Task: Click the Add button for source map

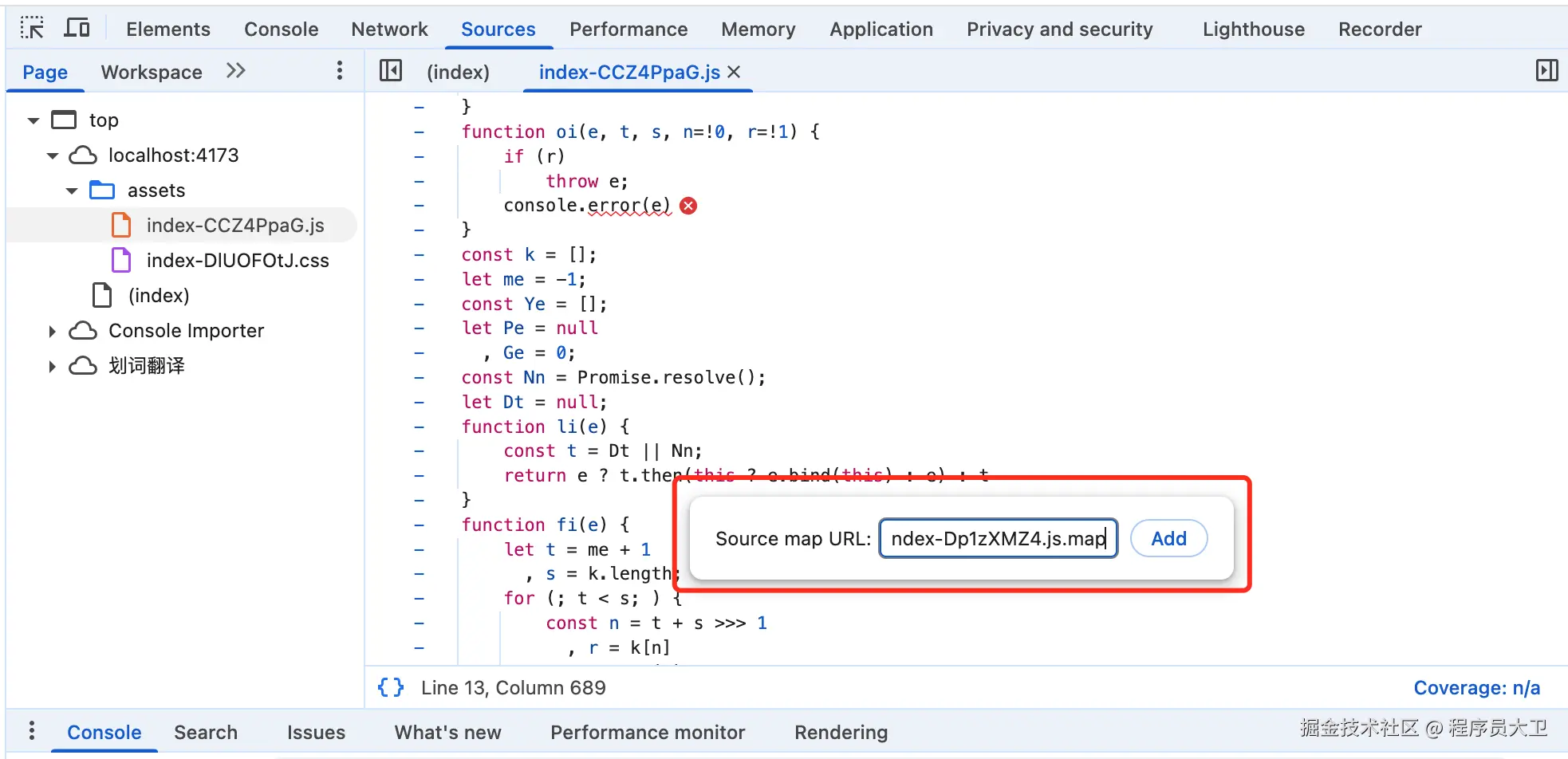Action: [x=1168, y=539]
